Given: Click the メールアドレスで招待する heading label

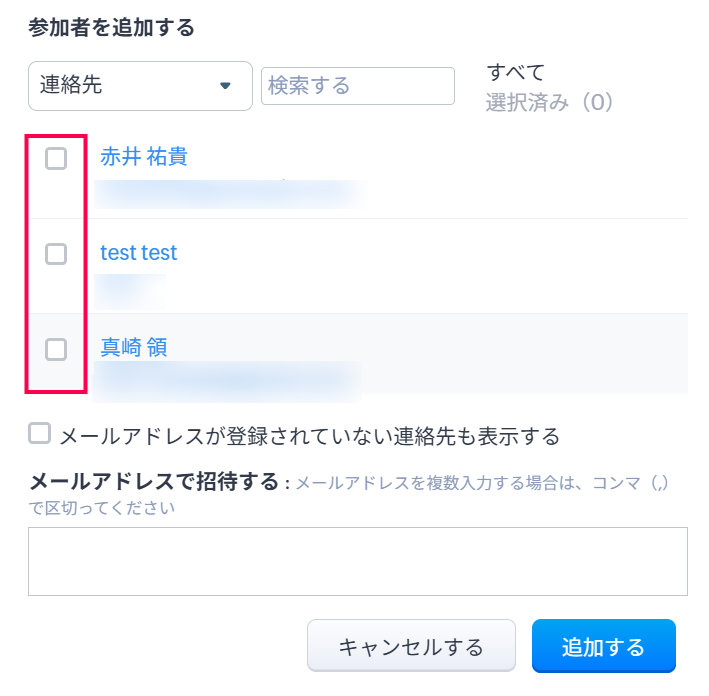Looking at the screenshot, I should click(154, 482).
